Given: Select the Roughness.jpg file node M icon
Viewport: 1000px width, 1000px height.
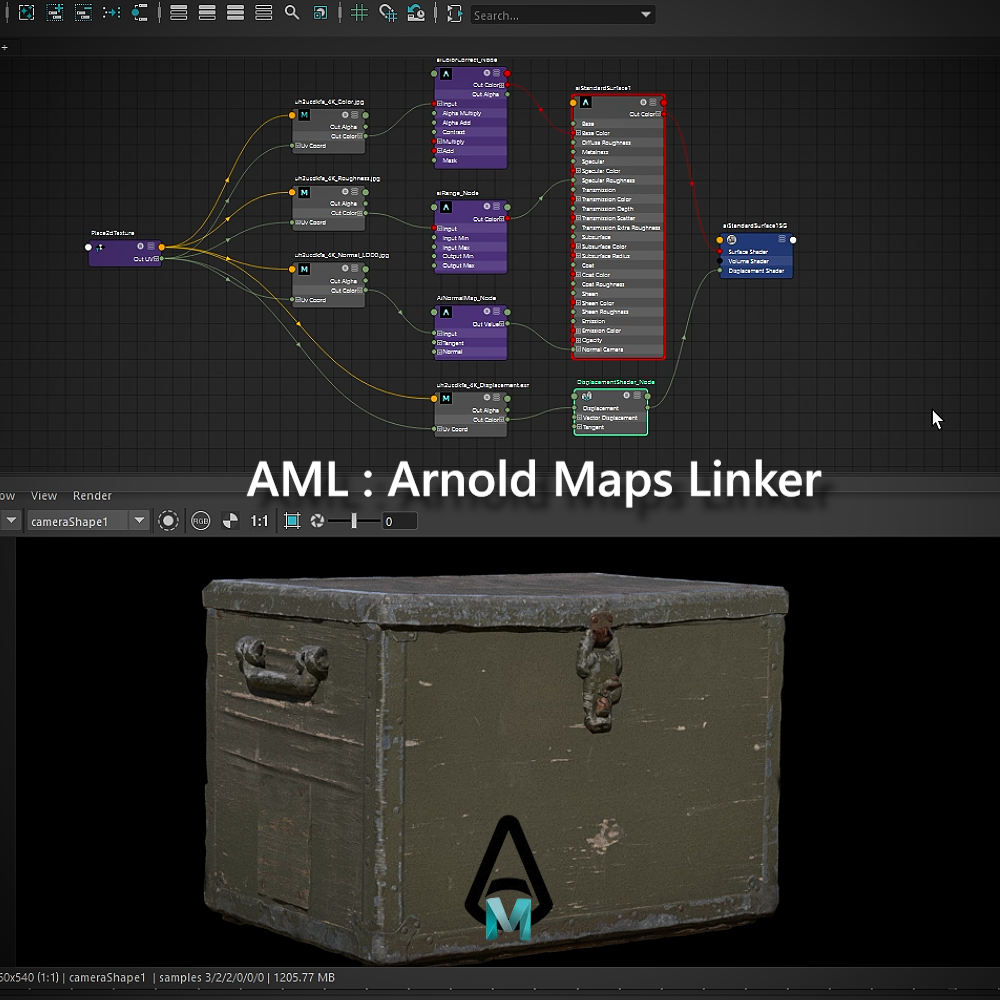Looking at the screenshot, I should tap(304, 193).
